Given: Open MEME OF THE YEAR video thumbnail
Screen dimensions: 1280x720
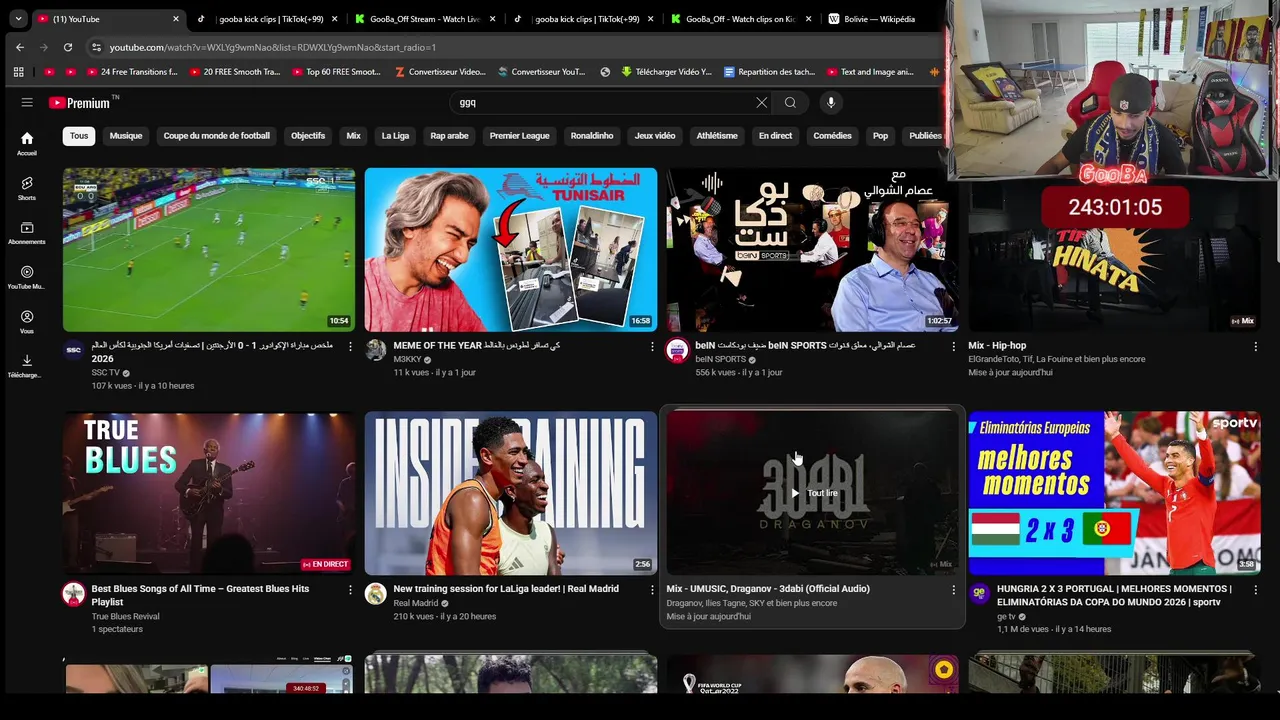Looking at the screenshot, I should tap(511, 249).
